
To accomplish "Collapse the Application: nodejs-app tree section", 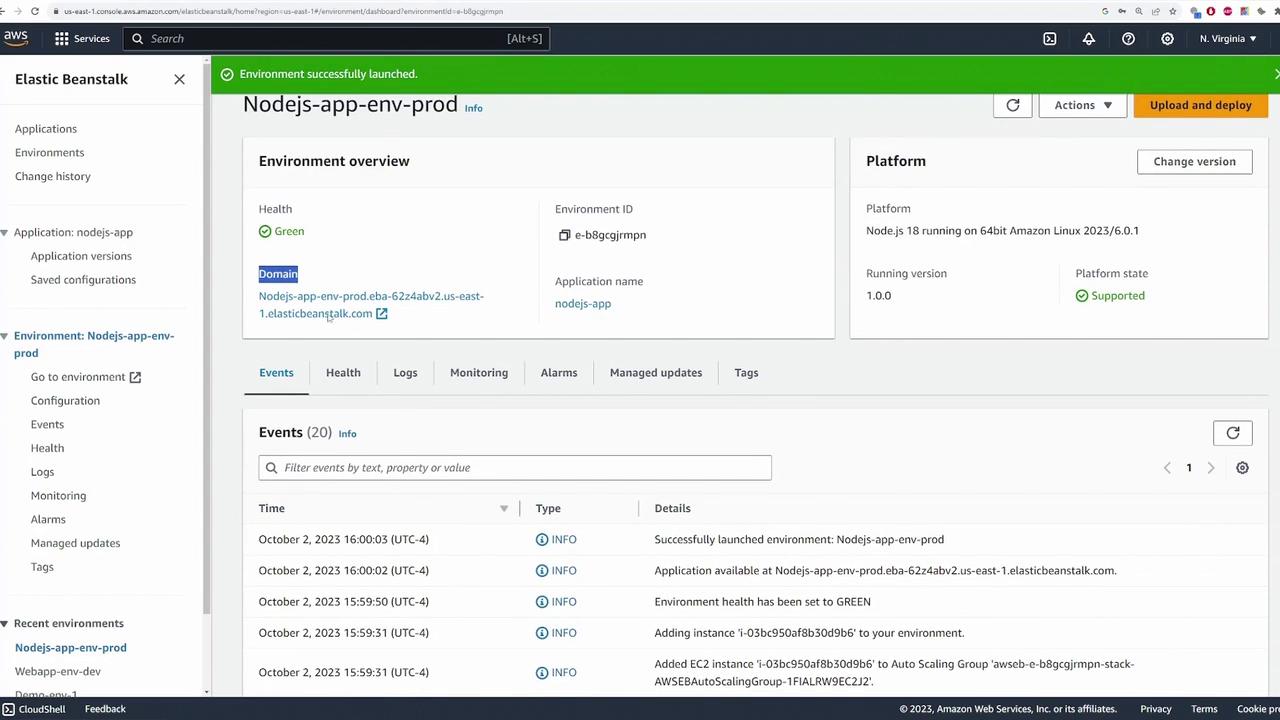I will pyautogui.click(x=5, y=232).
